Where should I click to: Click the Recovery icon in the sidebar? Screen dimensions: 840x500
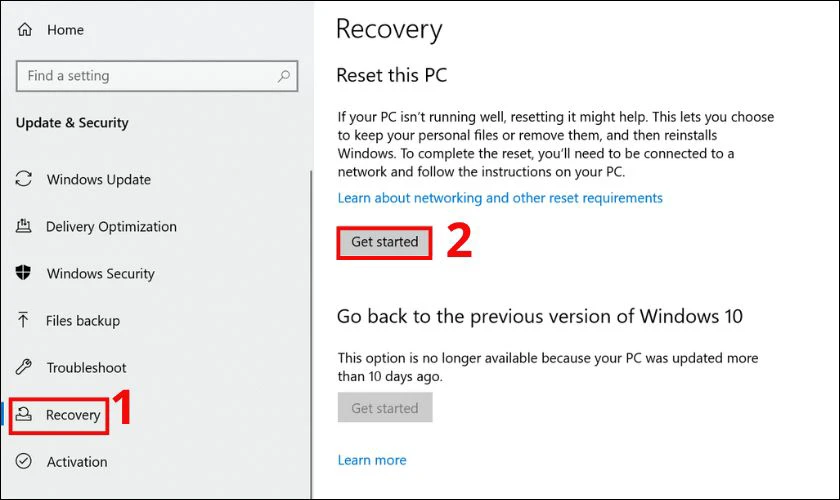click(x=25, y=415)
